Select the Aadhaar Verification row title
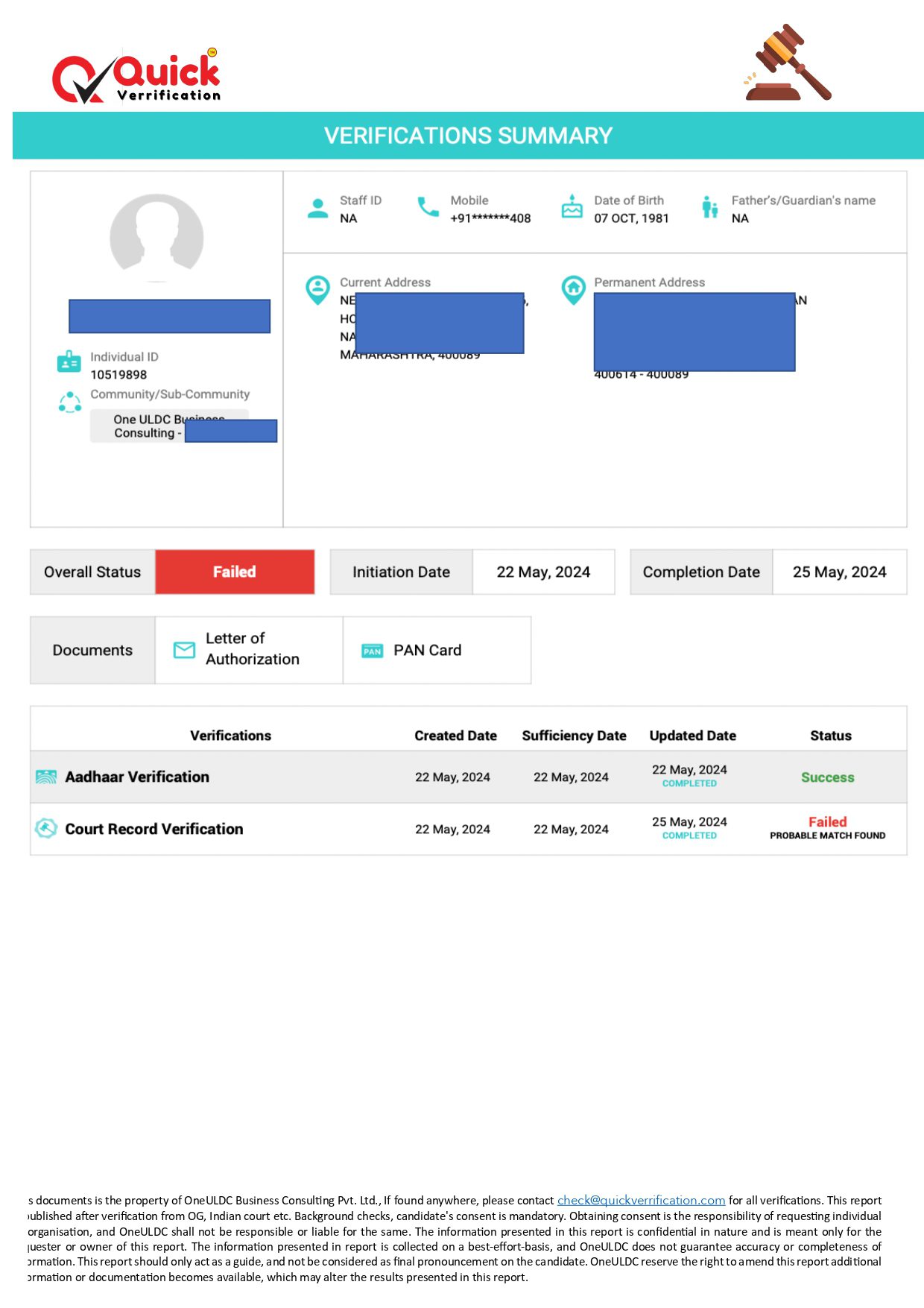This screenshot has height=1308, width=924. click(x=137, y=777)
